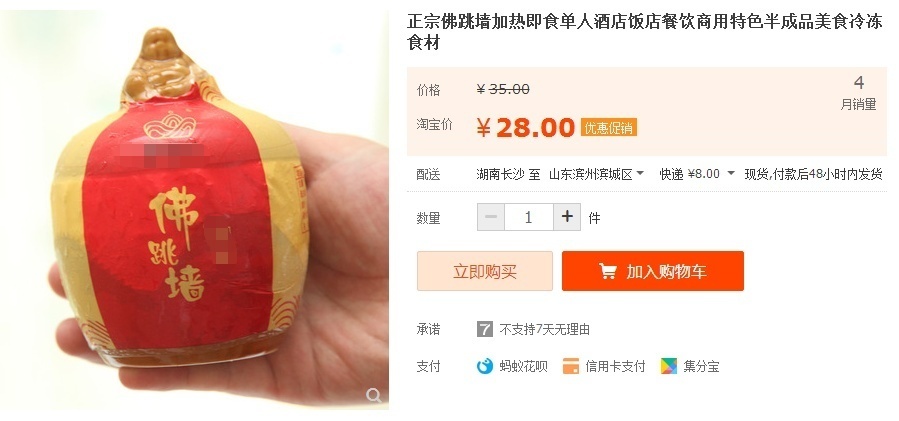Click the 优惠促销 promotion tag
The width and height of the screenshot is (899, 421).
coord(608,127)
